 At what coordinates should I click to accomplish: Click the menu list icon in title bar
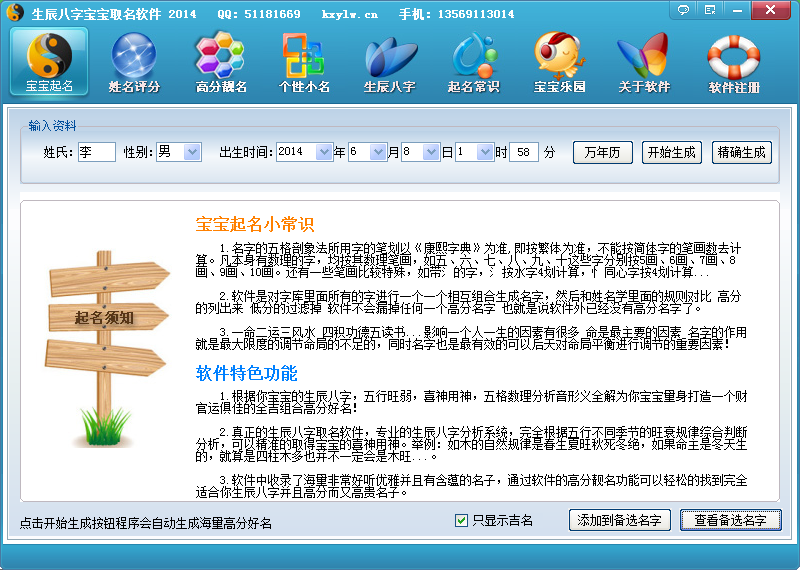710,10
